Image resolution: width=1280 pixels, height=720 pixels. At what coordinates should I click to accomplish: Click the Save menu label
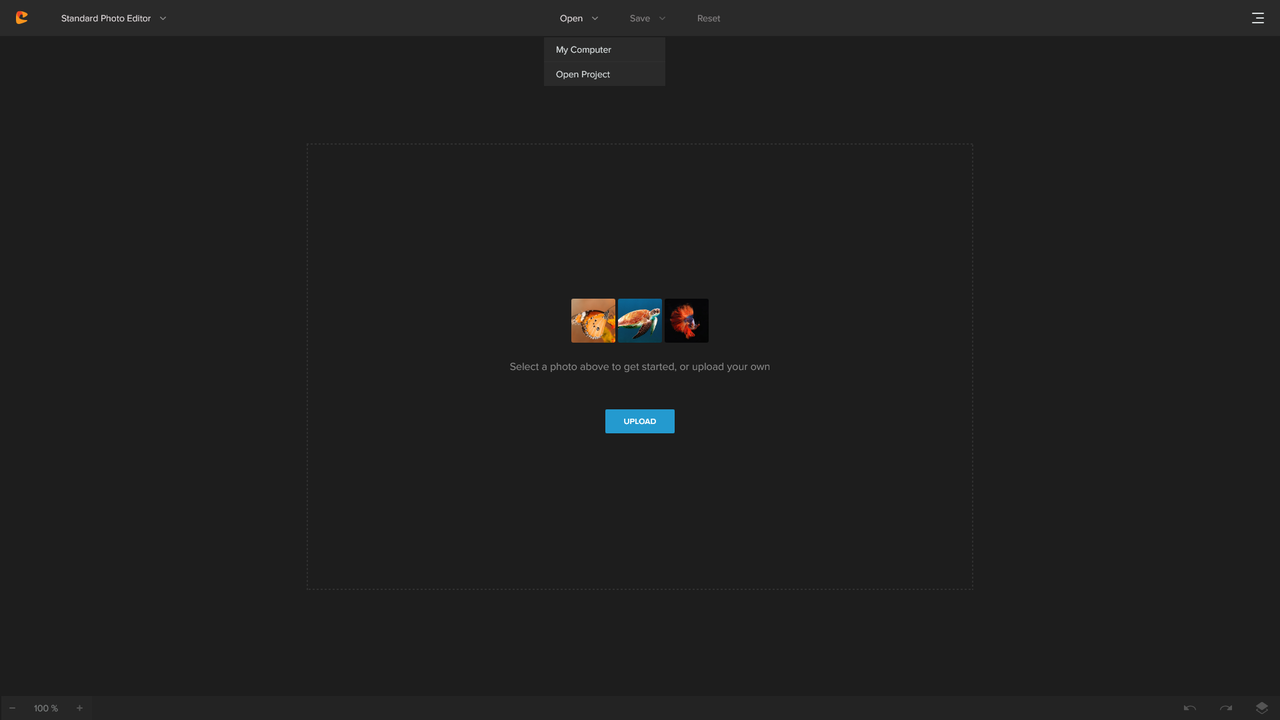(639, 18)
